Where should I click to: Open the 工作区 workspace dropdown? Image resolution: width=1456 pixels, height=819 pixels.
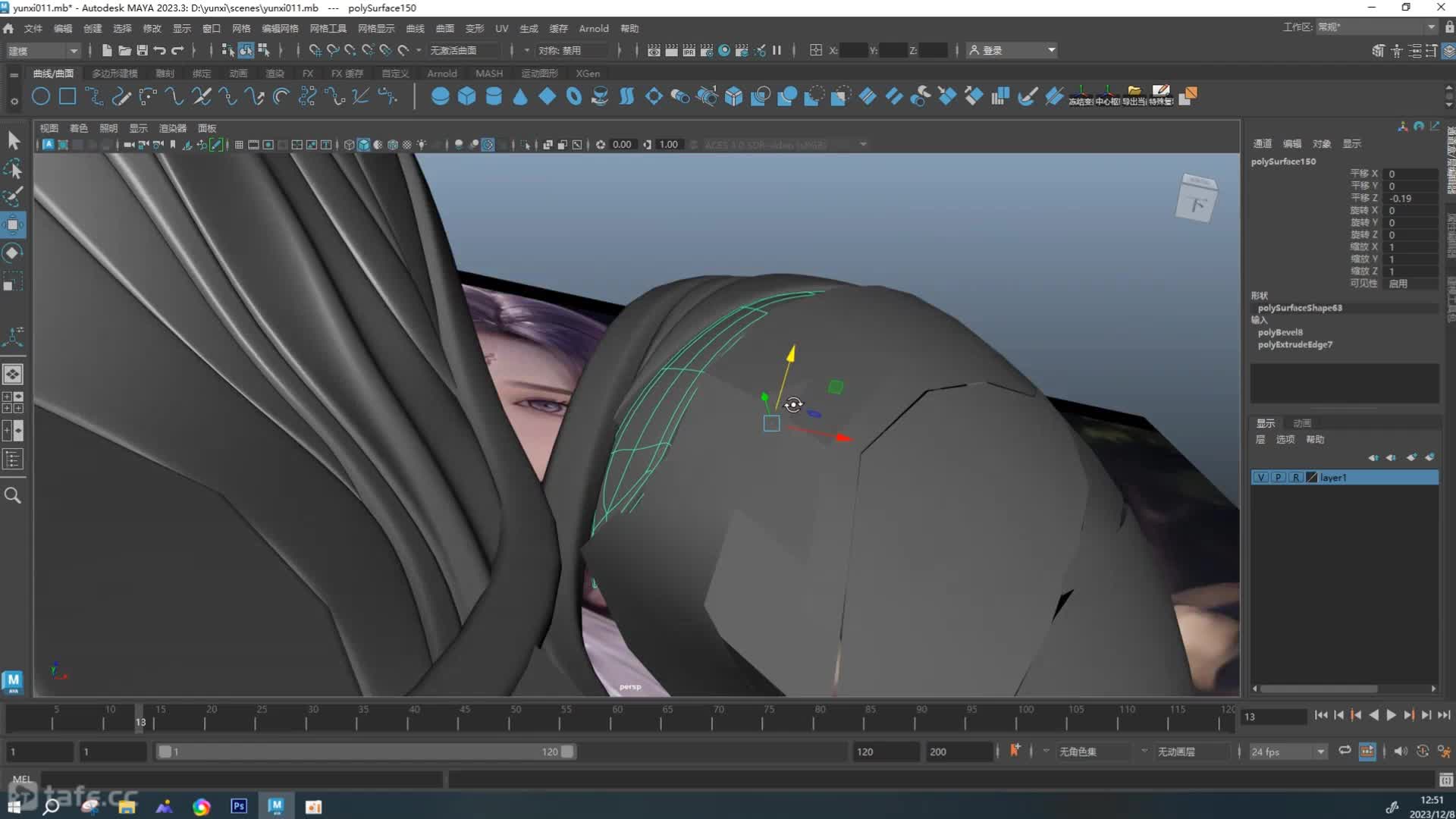pyautogui.click(x=1376, y=27)
